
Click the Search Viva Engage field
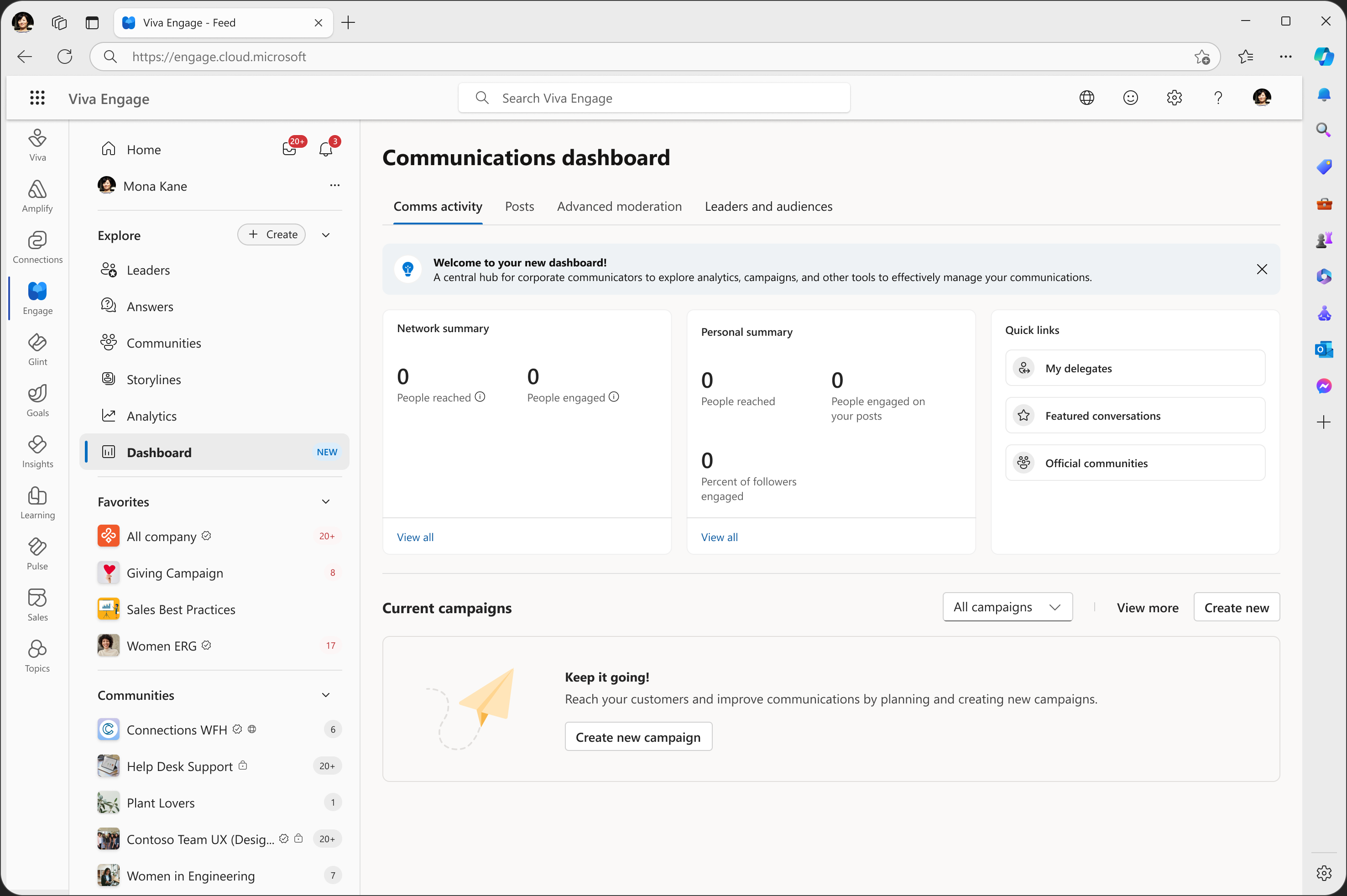point(654,98)
